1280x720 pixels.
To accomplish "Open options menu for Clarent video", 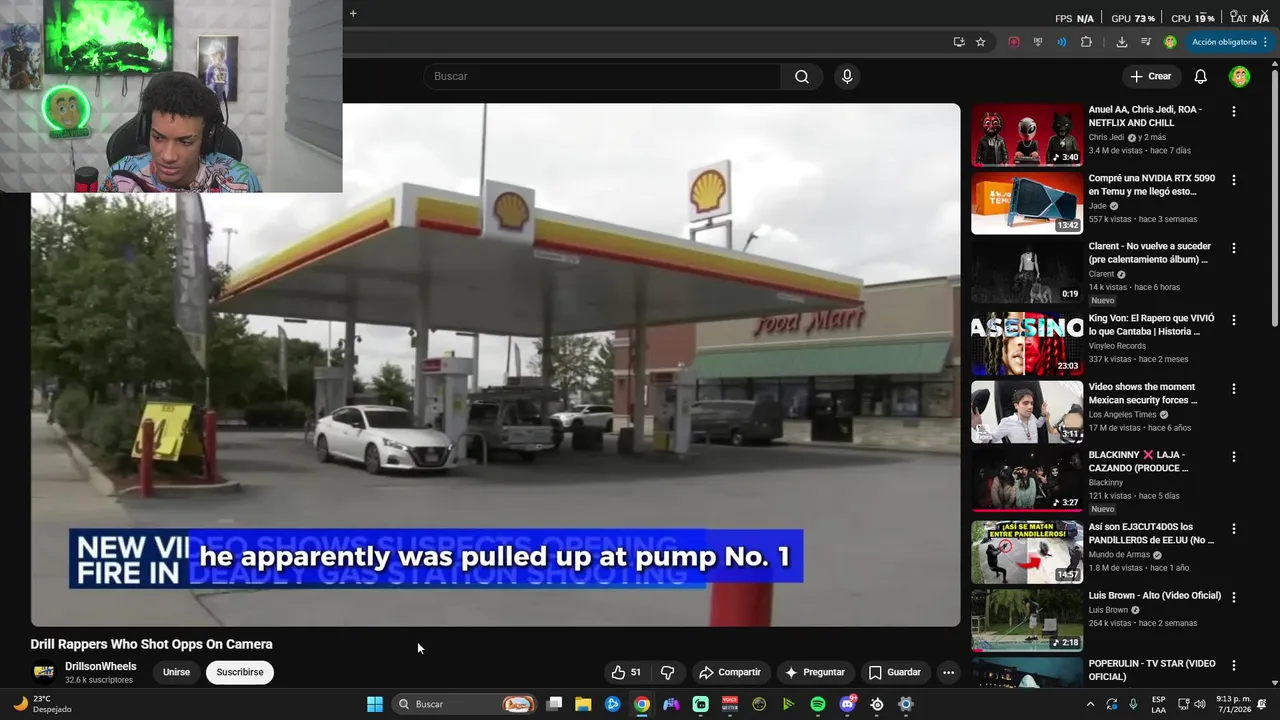I will (x=1234, y=248).
